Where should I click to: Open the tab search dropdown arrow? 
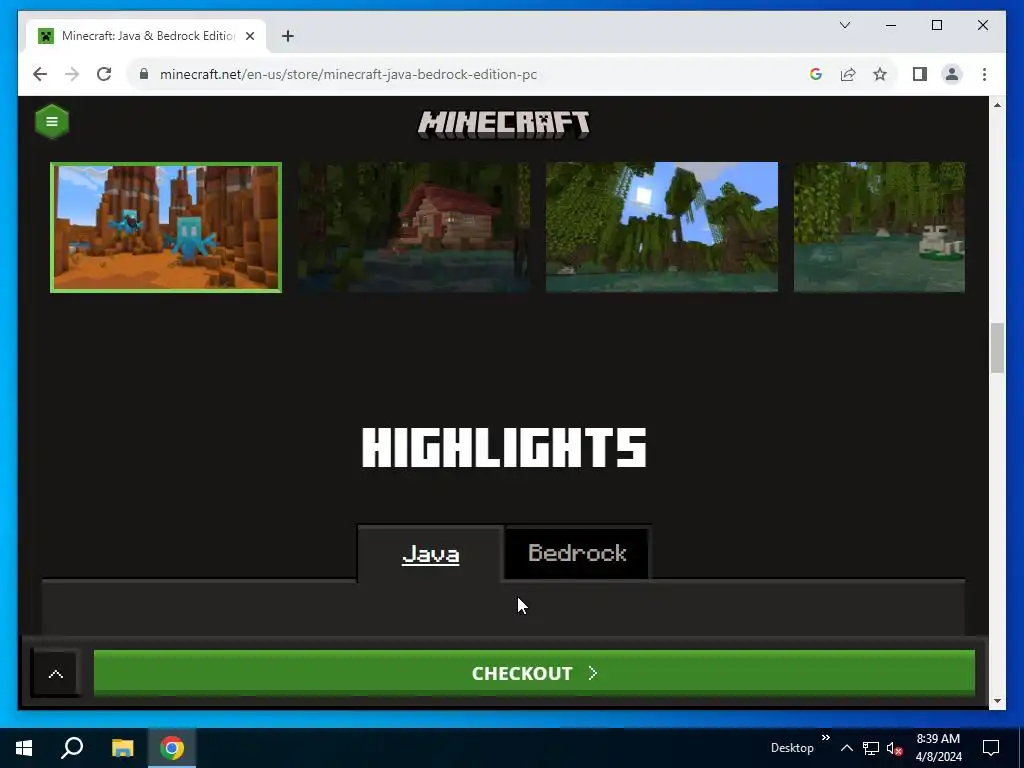click(x=845, y=25)
